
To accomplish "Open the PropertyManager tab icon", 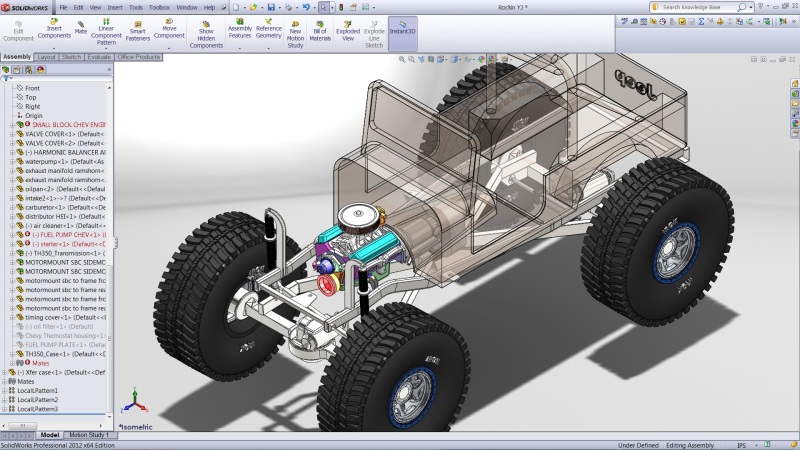I will point(17,69).
